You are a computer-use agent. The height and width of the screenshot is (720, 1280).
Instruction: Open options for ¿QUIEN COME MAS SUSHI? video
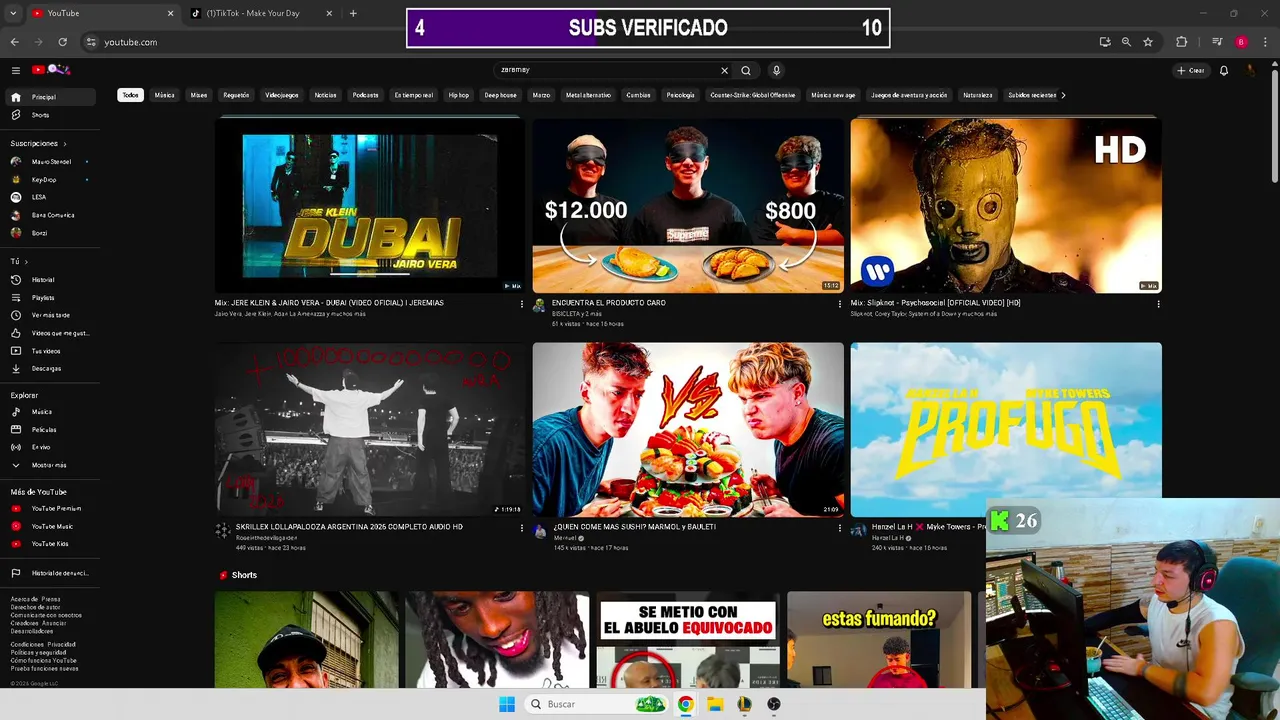[840, 528]
